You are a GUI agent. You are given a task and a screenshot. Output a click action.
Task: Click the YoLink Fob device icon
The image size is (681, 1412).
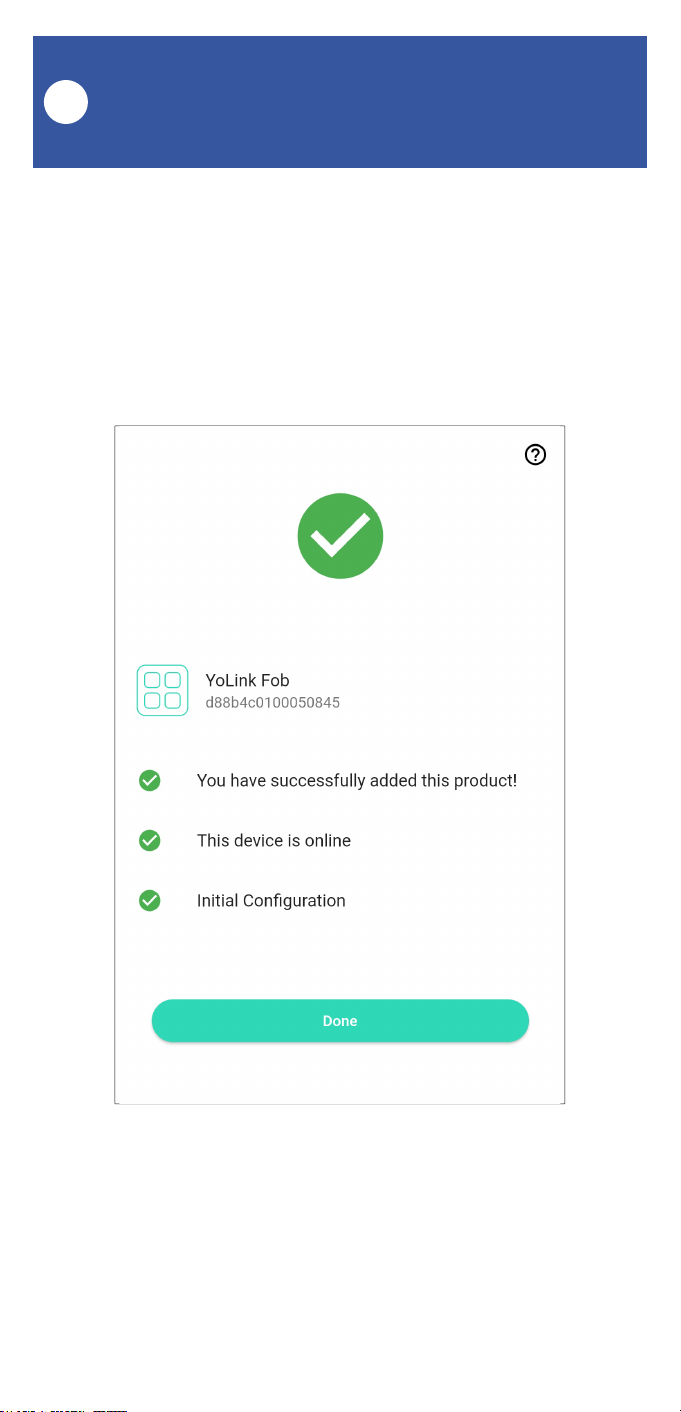coord(162,690)
